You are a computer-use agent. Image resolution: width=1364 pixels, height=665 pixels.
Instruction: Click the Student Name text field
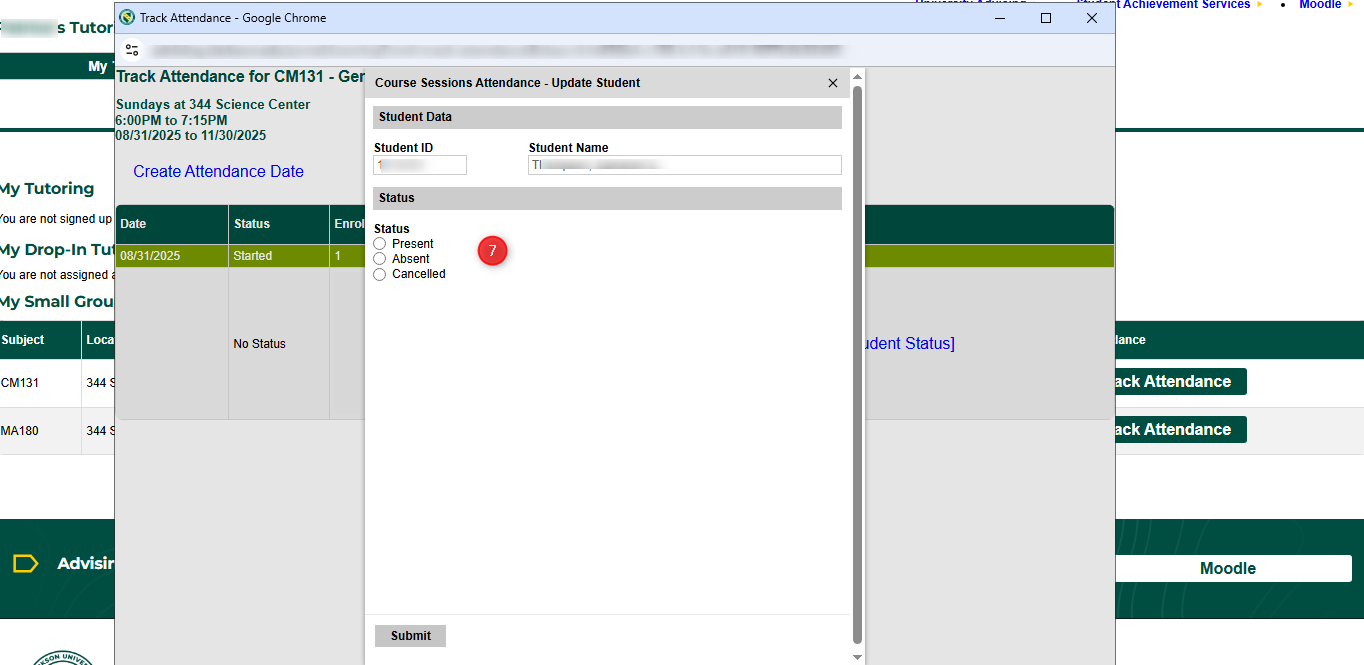[x=684, y=165]
